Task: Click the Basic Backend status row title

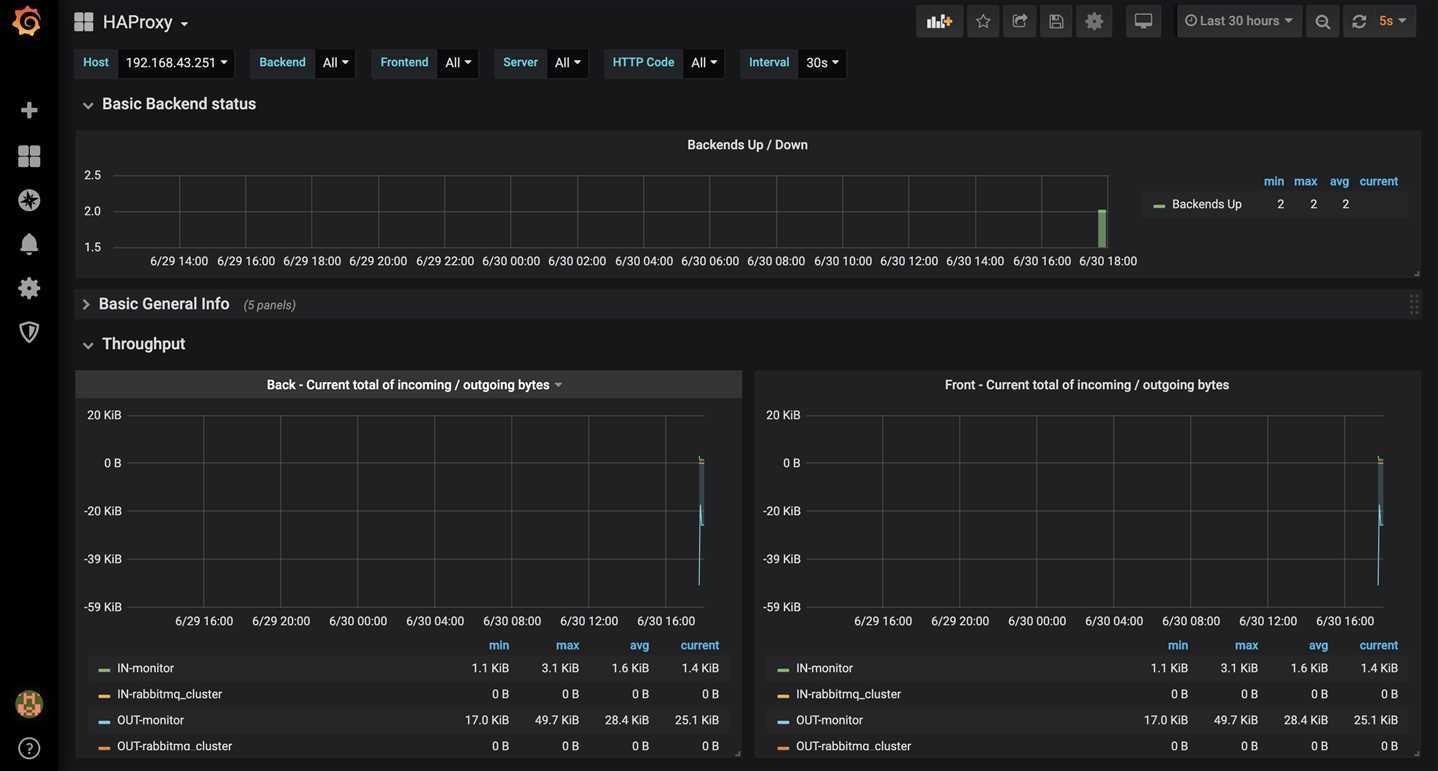Action: point(179,104)
